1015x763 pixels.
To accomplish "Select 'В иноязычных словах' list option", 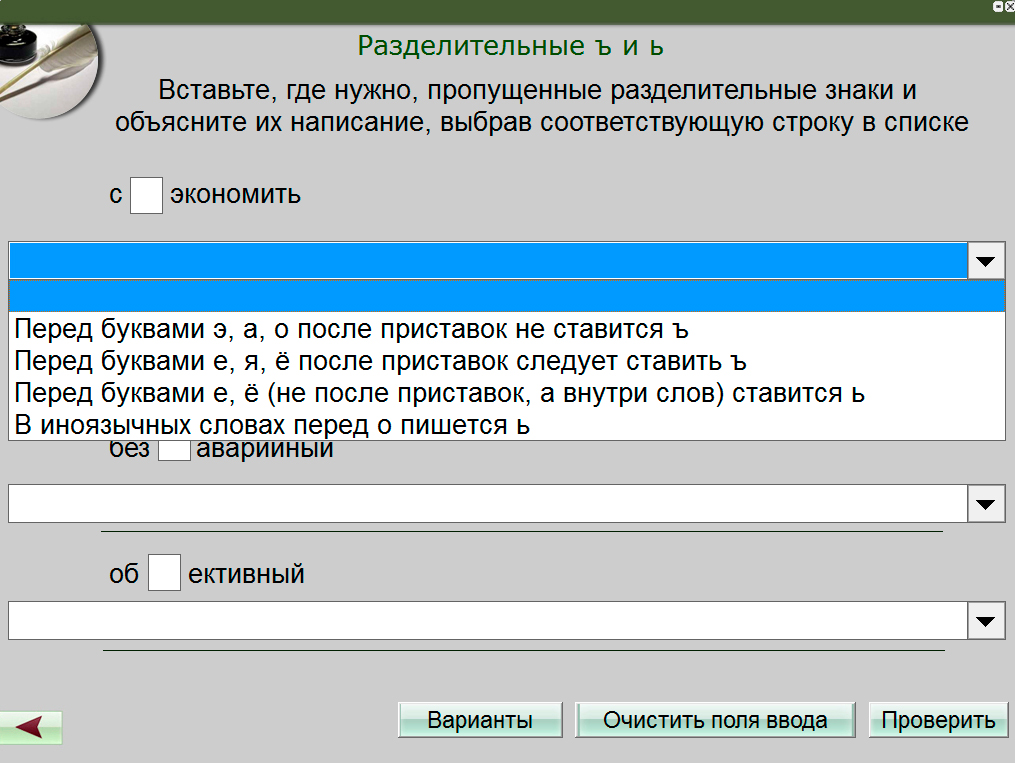I will 271,425.
